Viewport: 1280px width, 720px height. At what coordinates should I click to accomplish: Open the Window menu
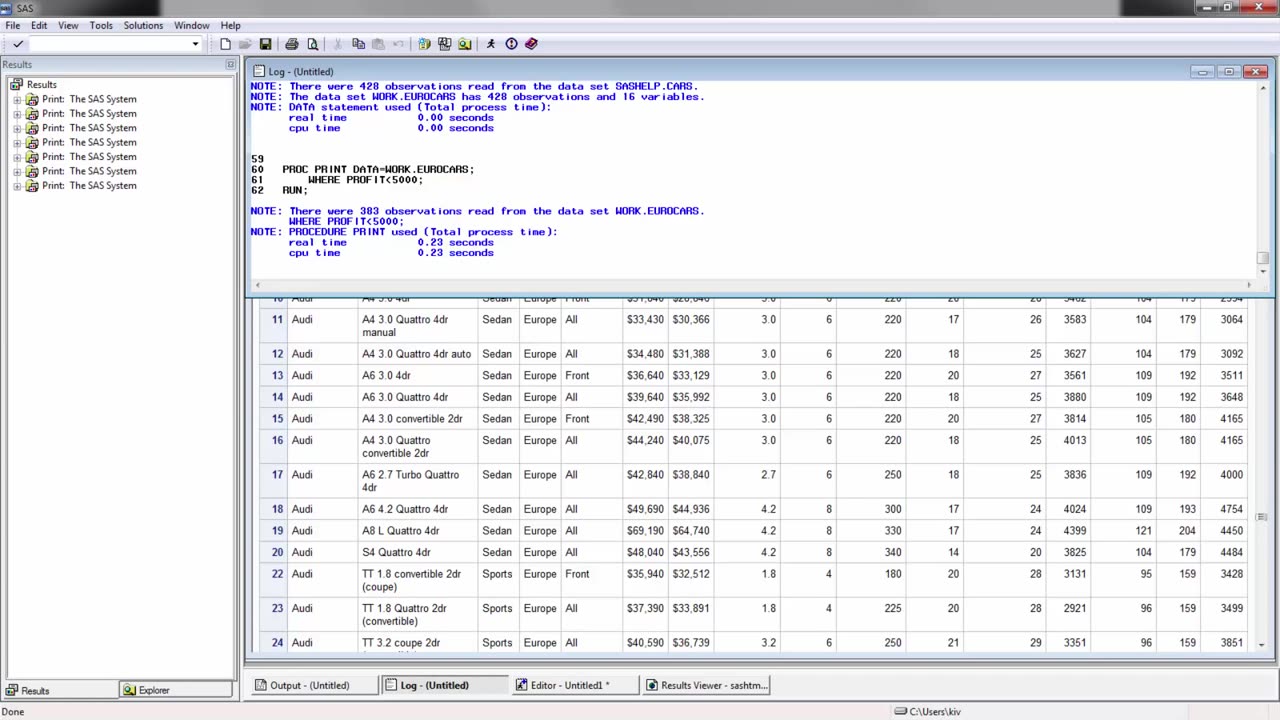point(192,25)
